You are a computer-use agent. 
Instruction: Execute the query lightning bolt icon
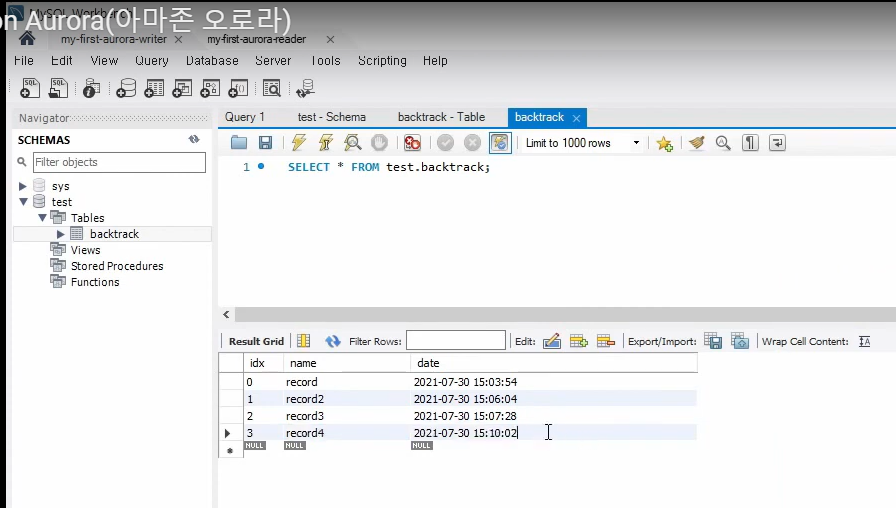[x=298, y=143]
